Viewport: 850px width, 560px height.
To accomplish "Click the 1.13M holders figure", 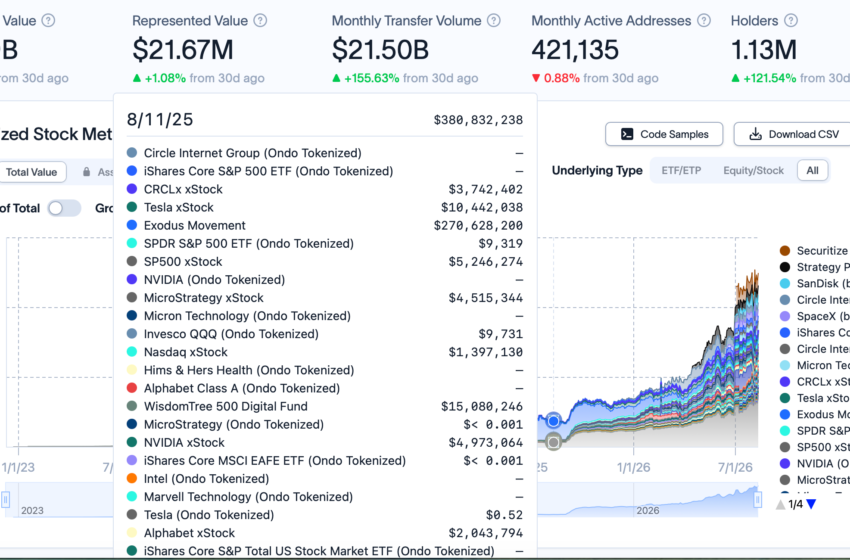I will click(x=764, y=50).
